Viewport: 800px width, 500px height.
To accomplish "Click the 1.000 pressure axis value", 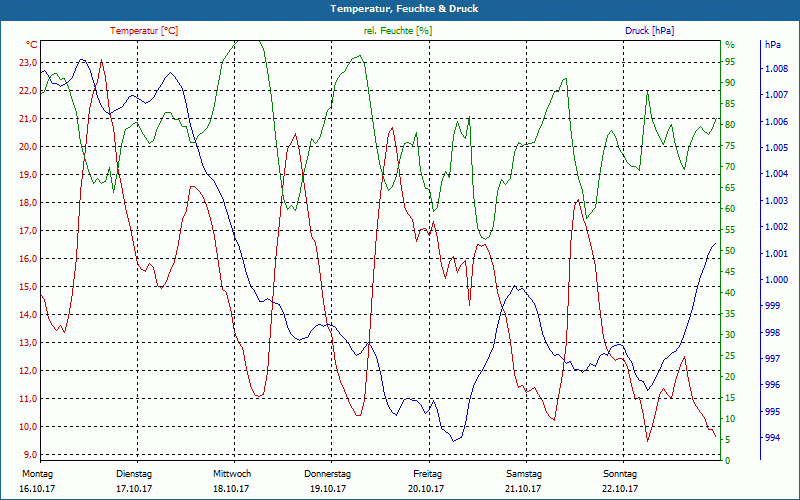I will pos(777,280).
